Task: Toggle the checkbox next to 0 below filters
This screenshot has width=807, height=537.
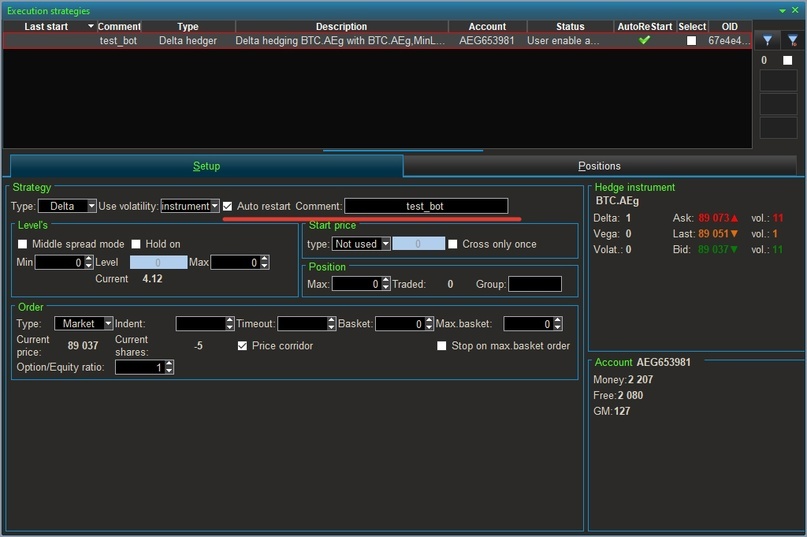Action: pos(787,60)
